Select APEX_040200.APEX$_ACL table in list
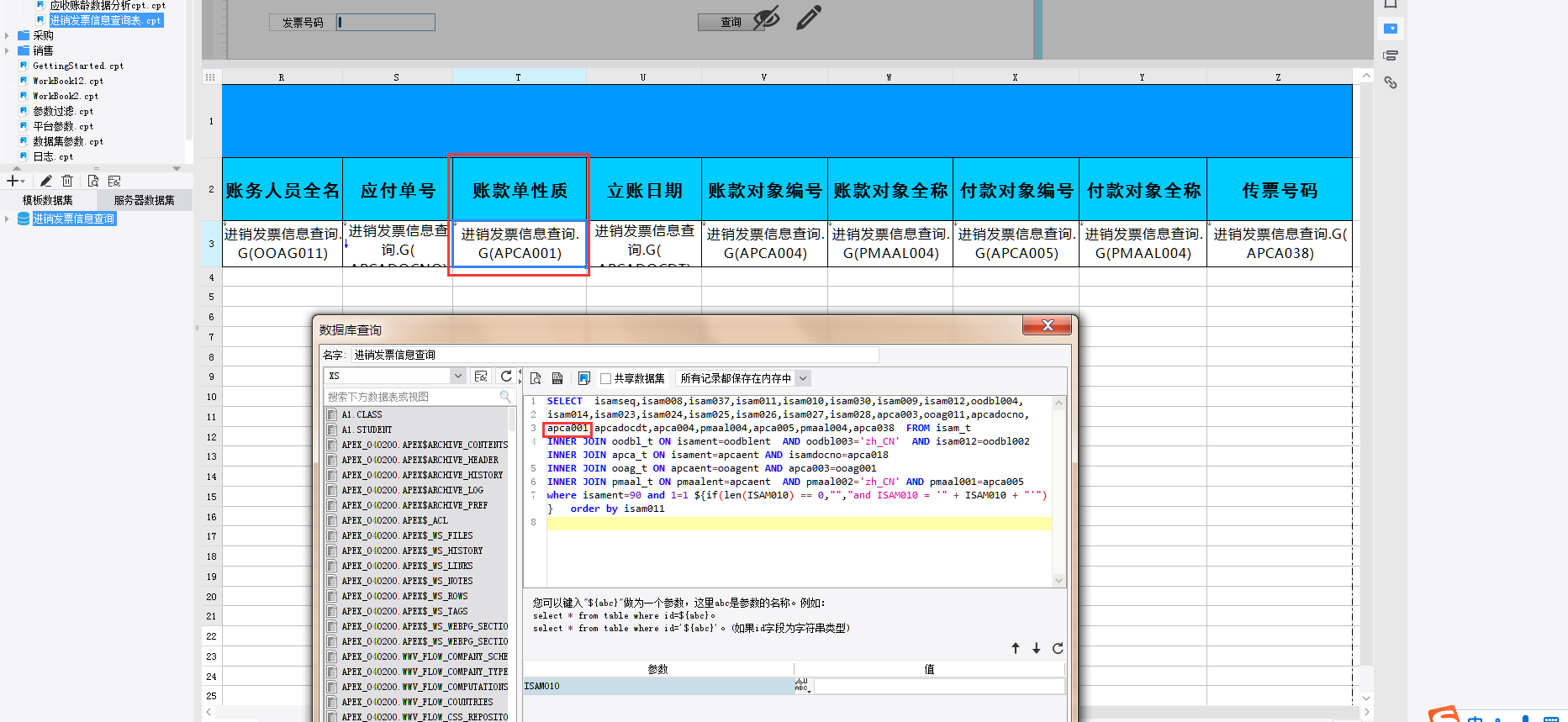The width and height of the screenshot is (1568, 722). point(394,520)
